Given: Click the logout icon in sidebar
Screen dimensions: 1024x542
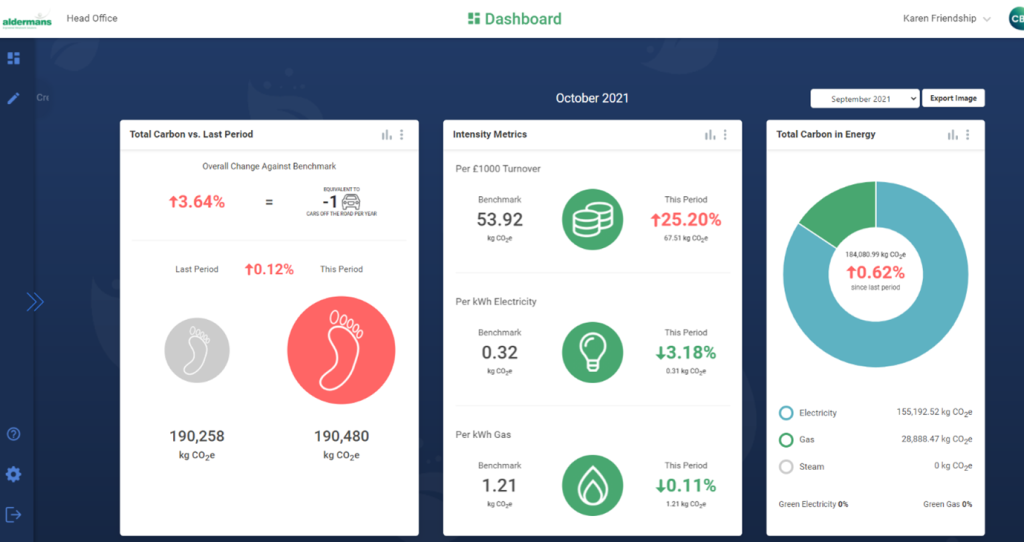Looking at the screenshot, I should click(14, 515).
